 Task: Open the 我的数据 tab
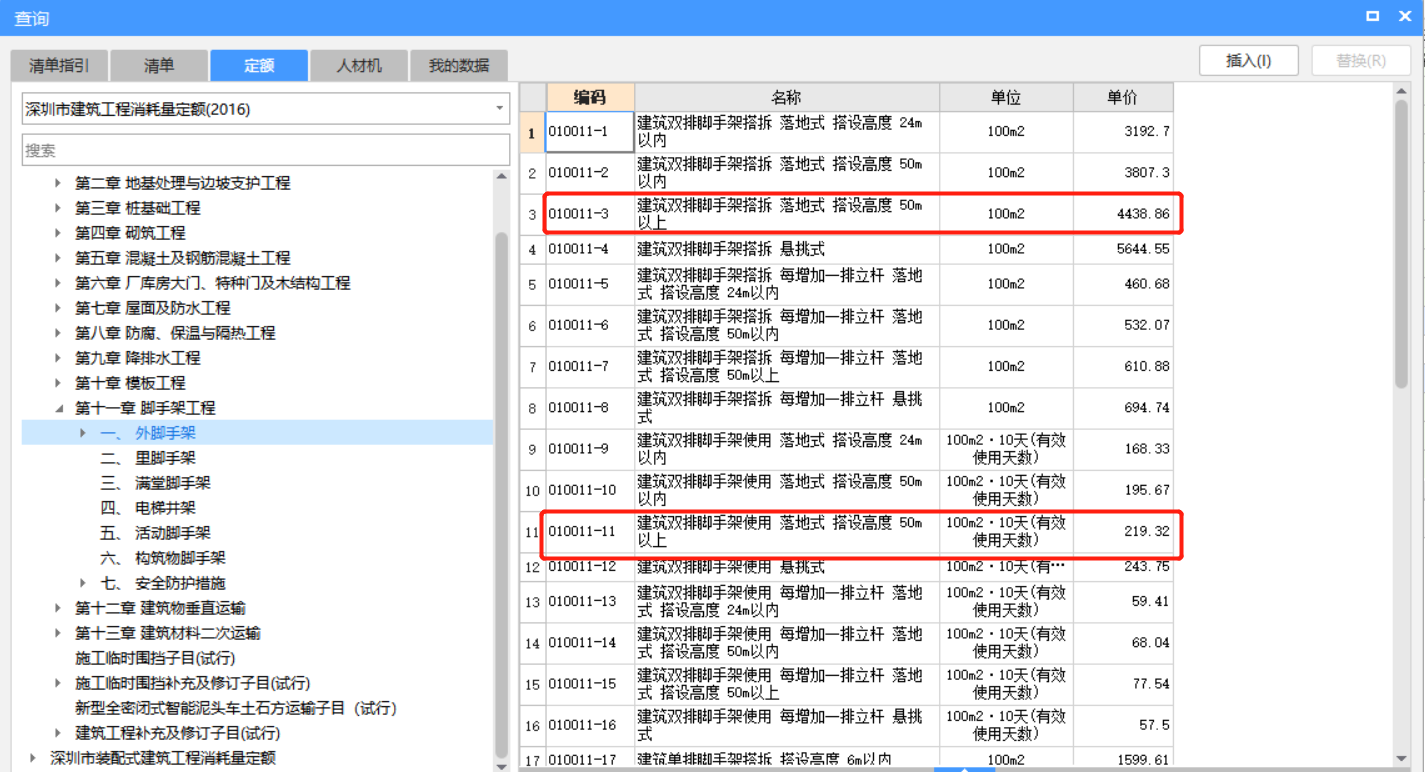point(459,65)
